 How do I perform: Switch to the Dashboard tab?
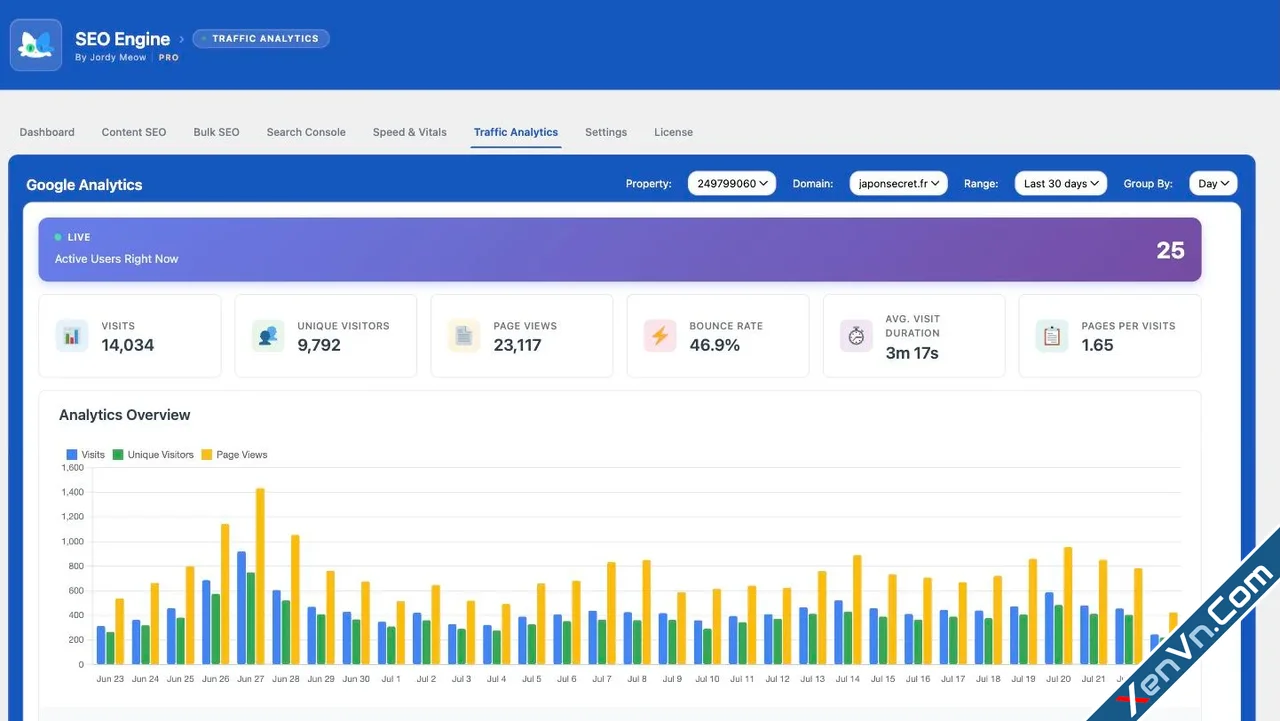[x=47, y=132]
